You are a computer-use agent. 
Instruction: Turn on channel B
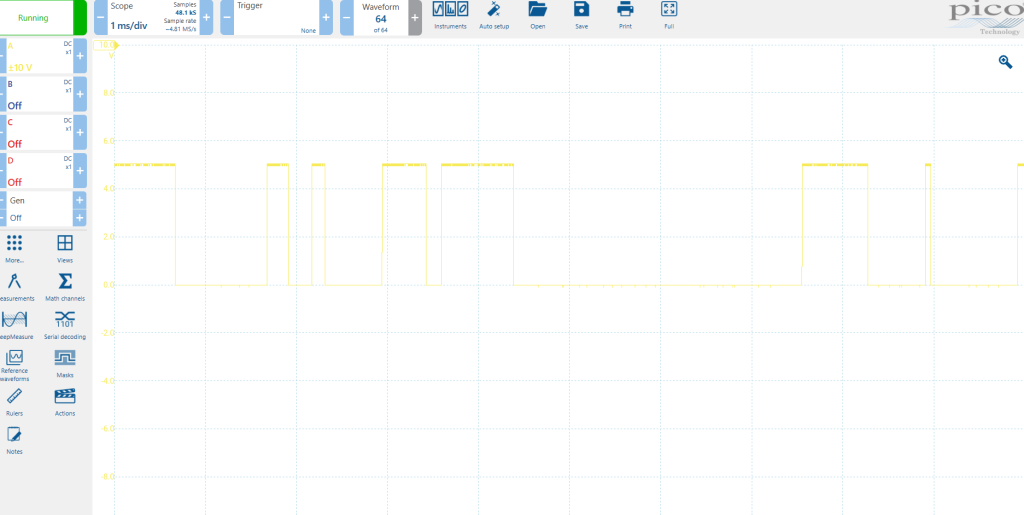point(40,94)
